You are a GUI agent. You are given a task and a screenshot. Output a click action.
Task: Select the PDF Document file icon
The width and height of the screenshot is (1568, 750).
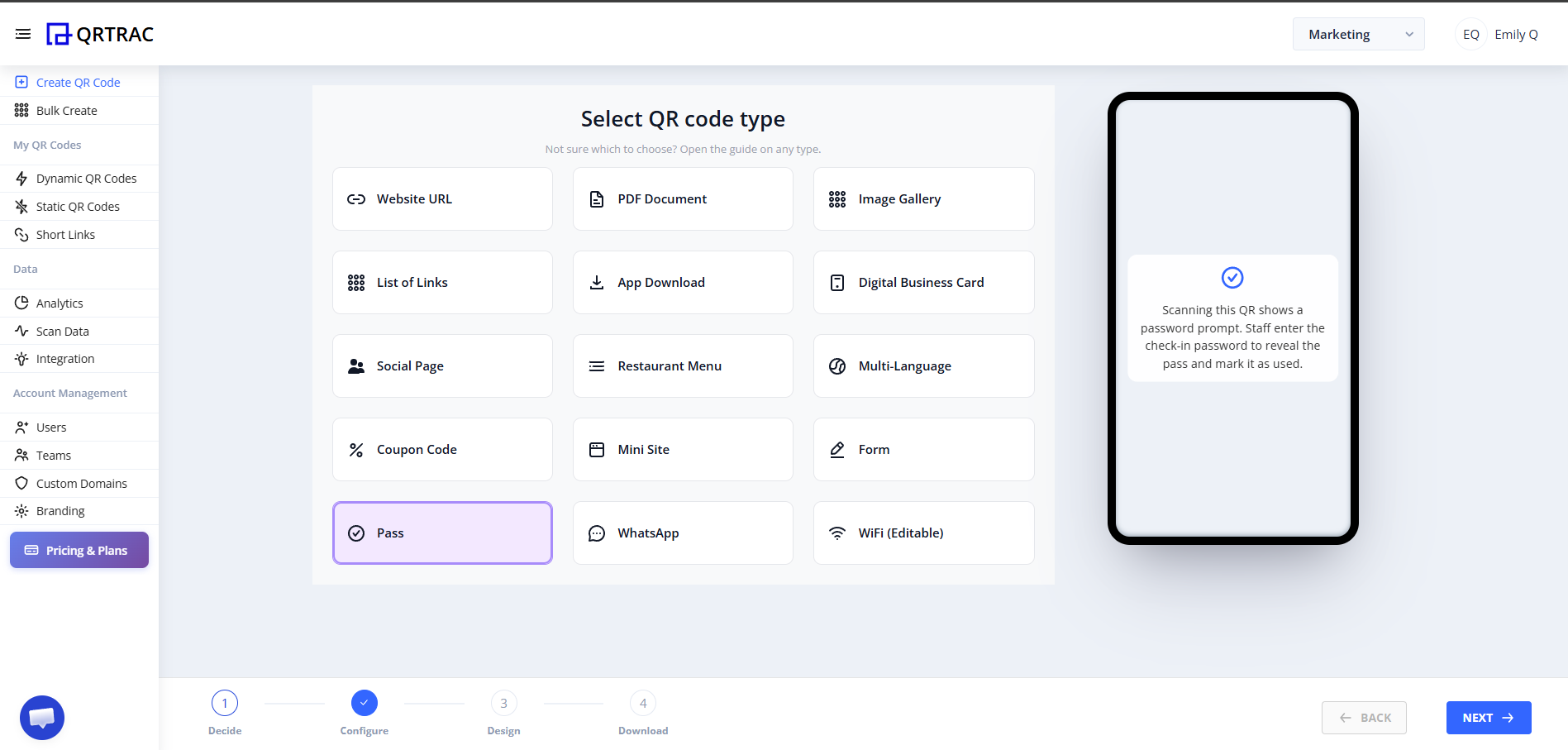coord(597,199)
